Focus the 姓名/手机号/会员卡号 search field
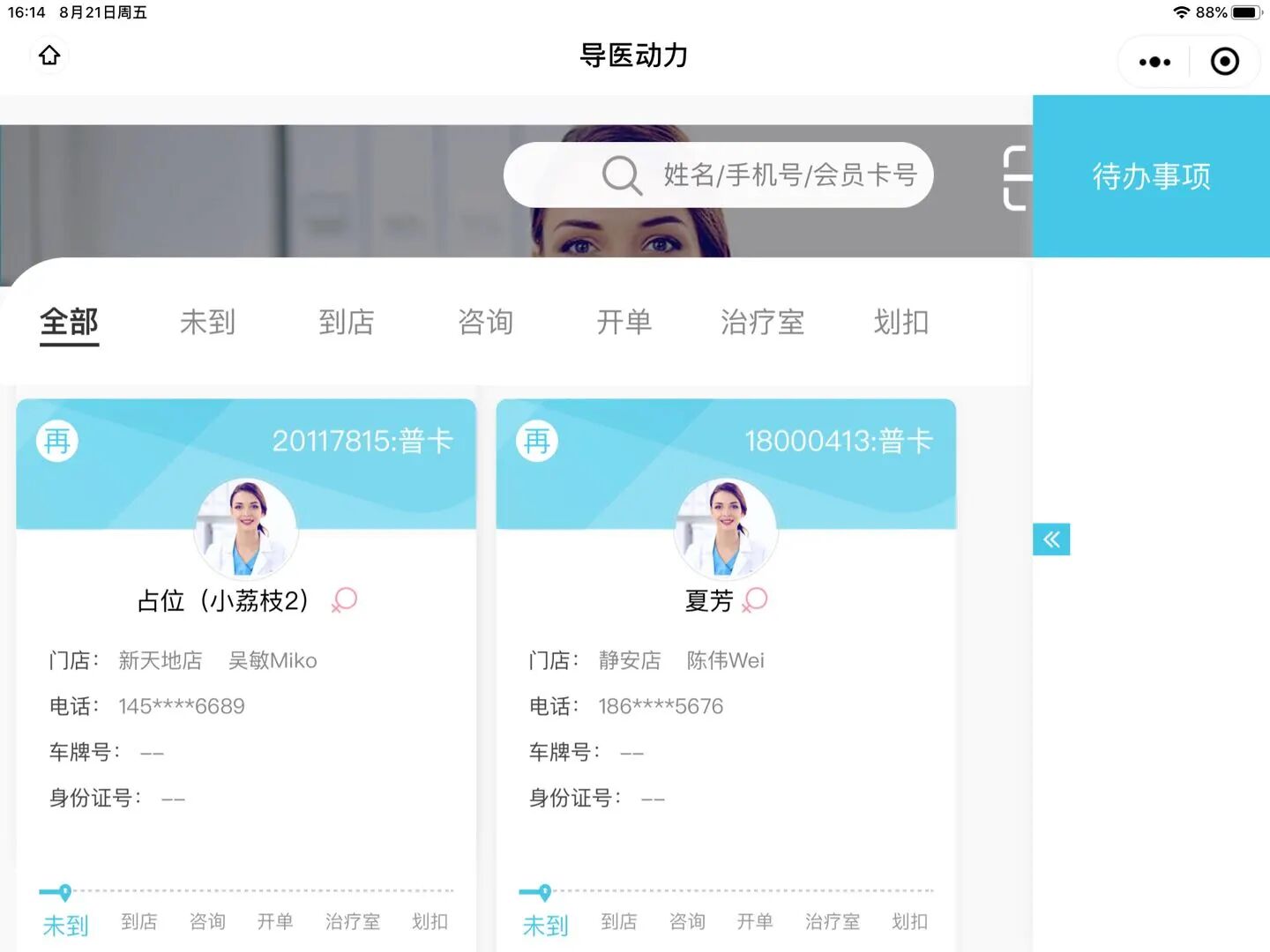 click(x=718, y=175)
